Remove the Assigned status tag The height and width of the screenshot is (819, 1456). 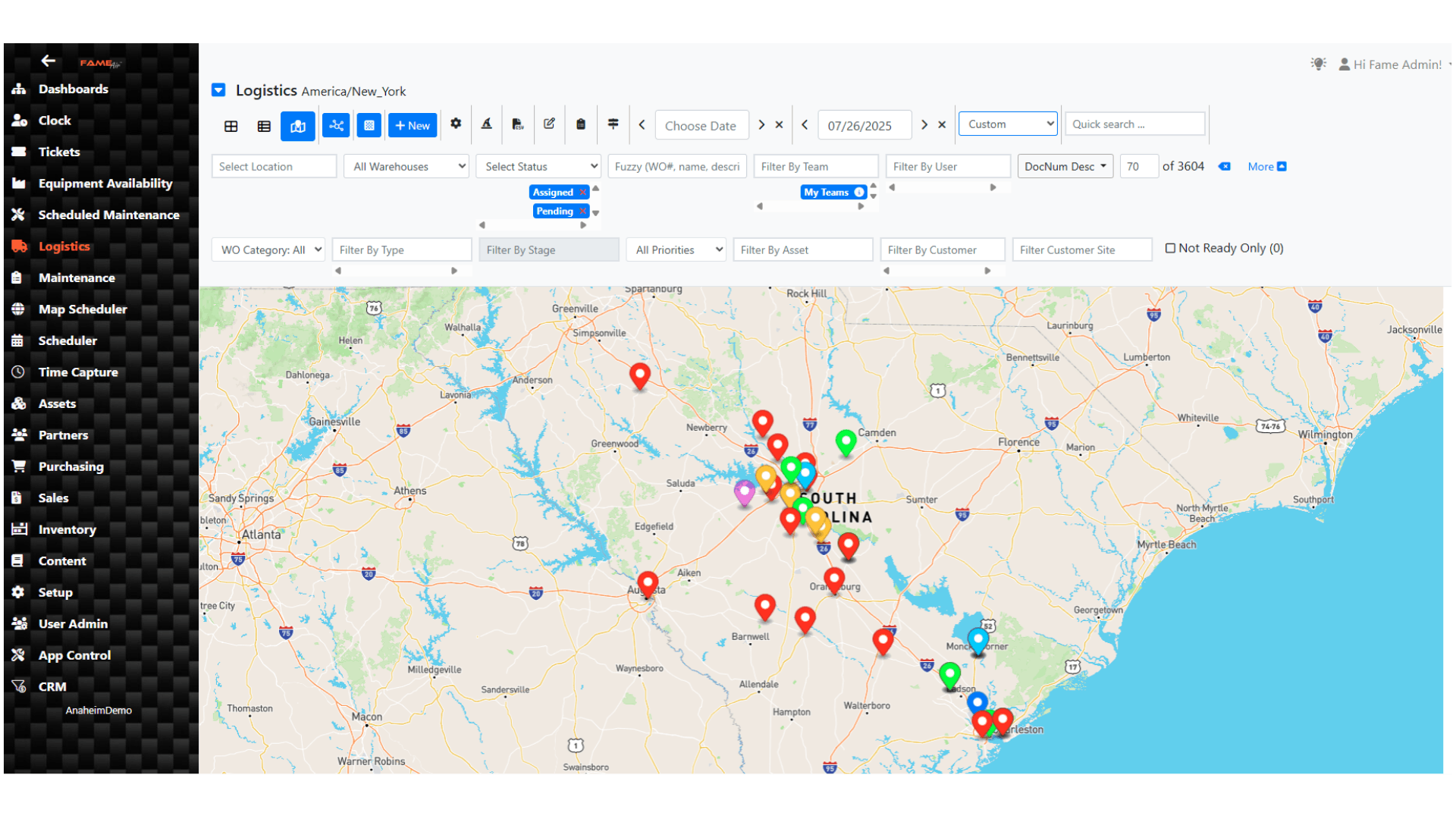(x=582, y=192)
